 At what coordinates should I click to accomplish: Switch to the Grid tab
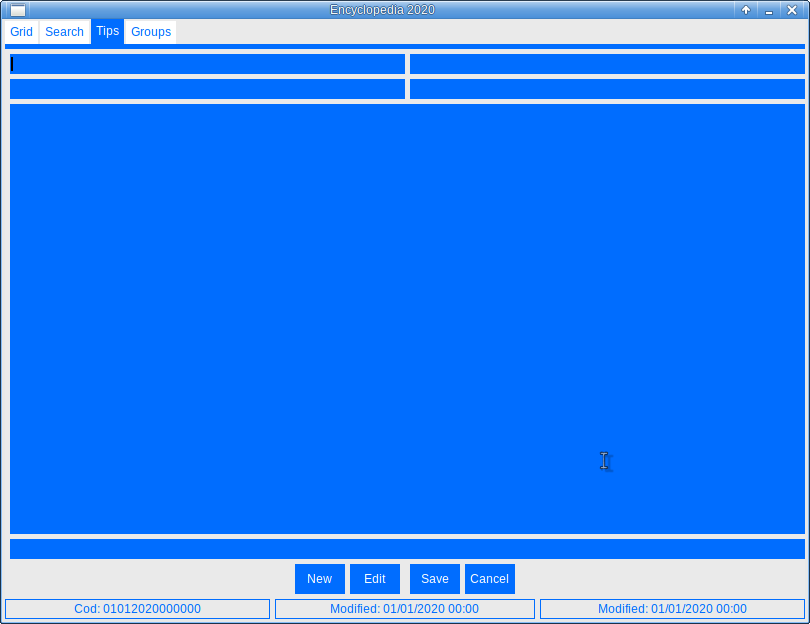(x=22, y=32)
